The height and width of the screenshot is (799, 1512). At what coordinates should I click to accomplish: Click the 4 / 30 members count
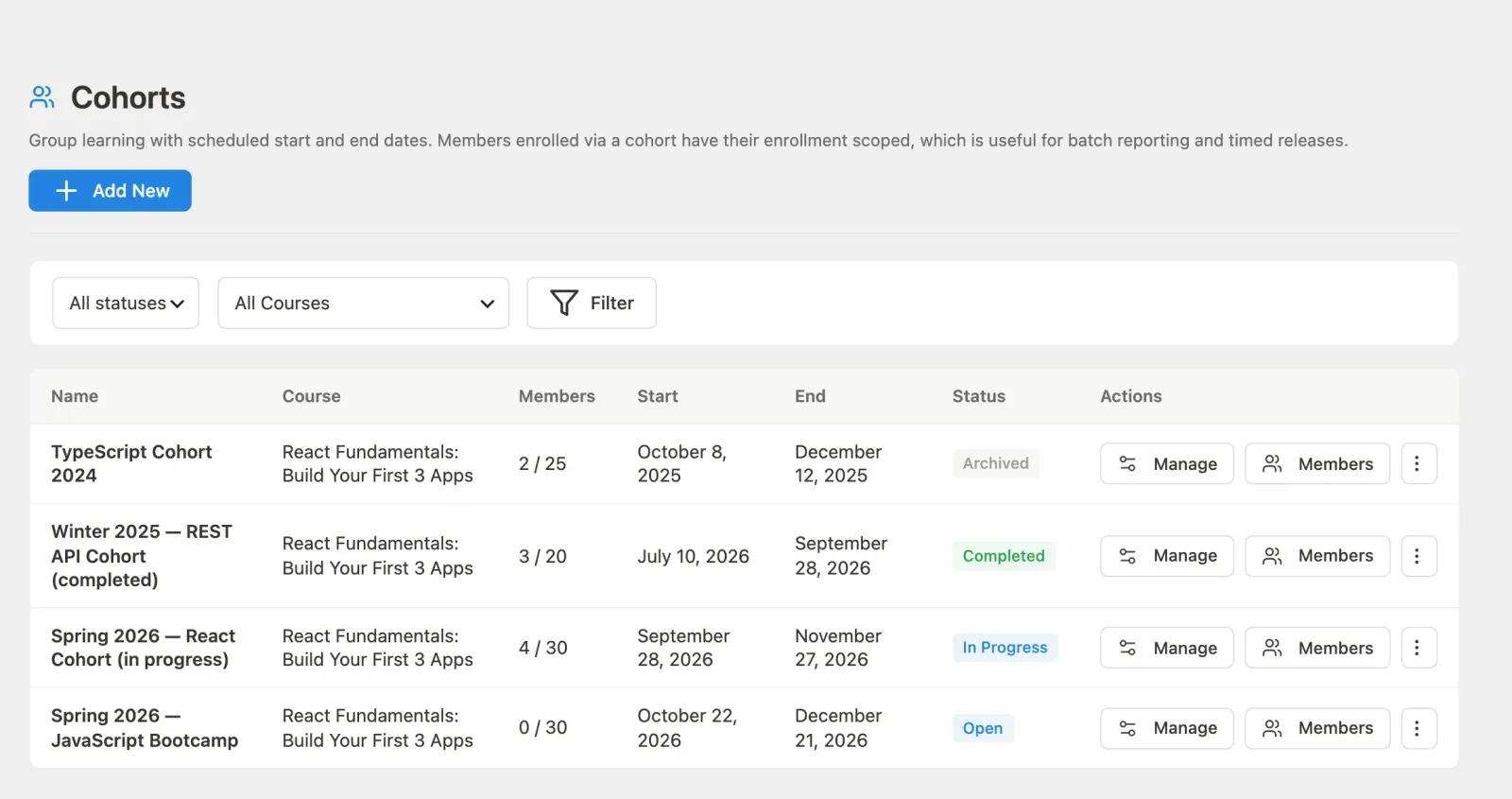(x=543, y=648)
